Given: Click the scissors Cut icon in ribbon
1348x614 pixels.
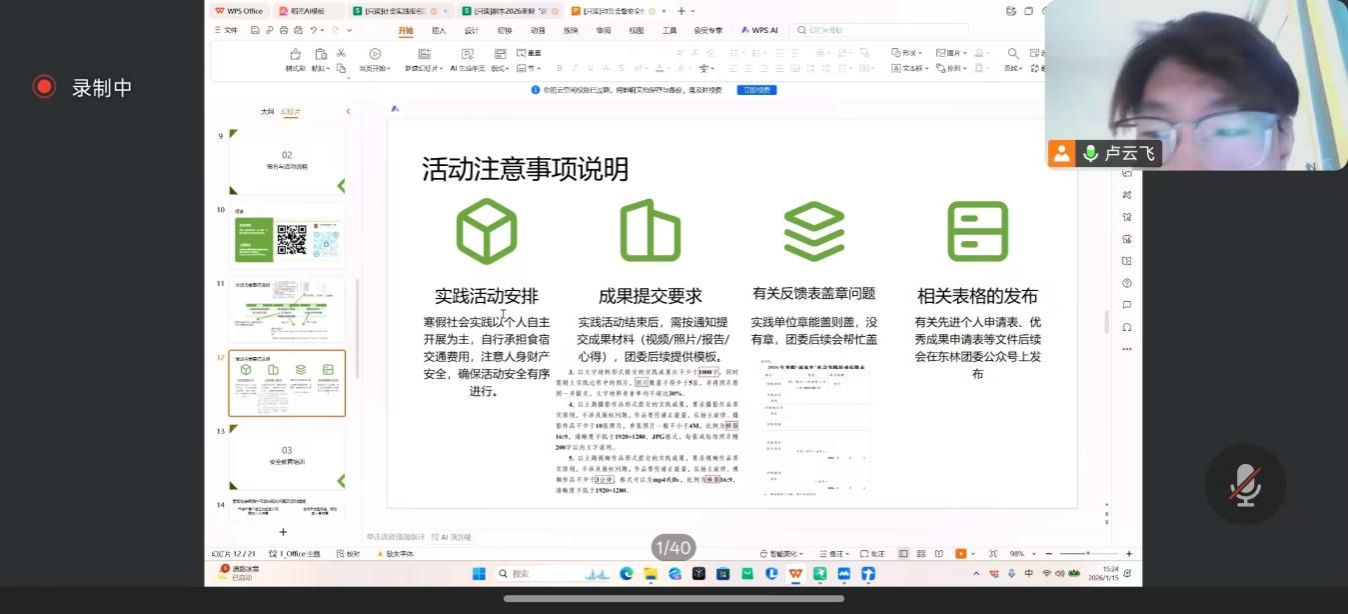Looking at the screenshot, I should point(341,53).
